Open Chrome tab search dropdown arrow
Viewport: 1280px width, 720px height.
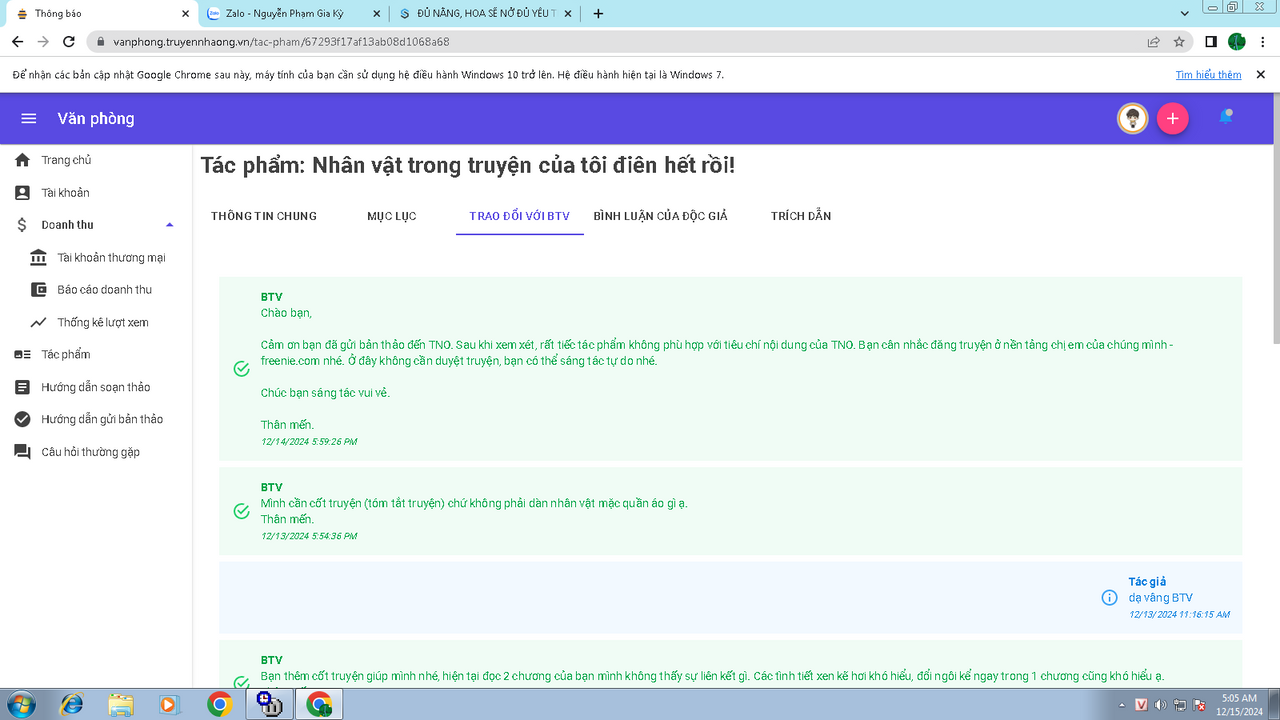[1185, 14]
